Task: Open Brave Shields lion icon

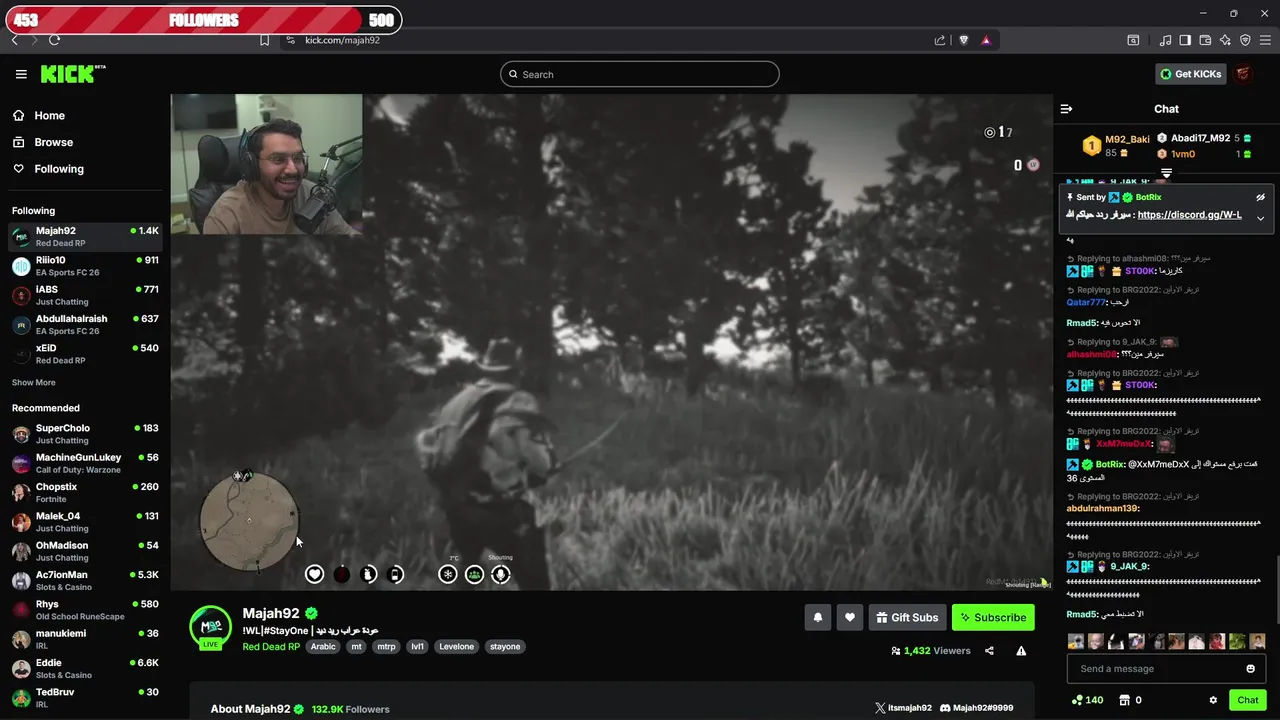Action: click(963, 40)
